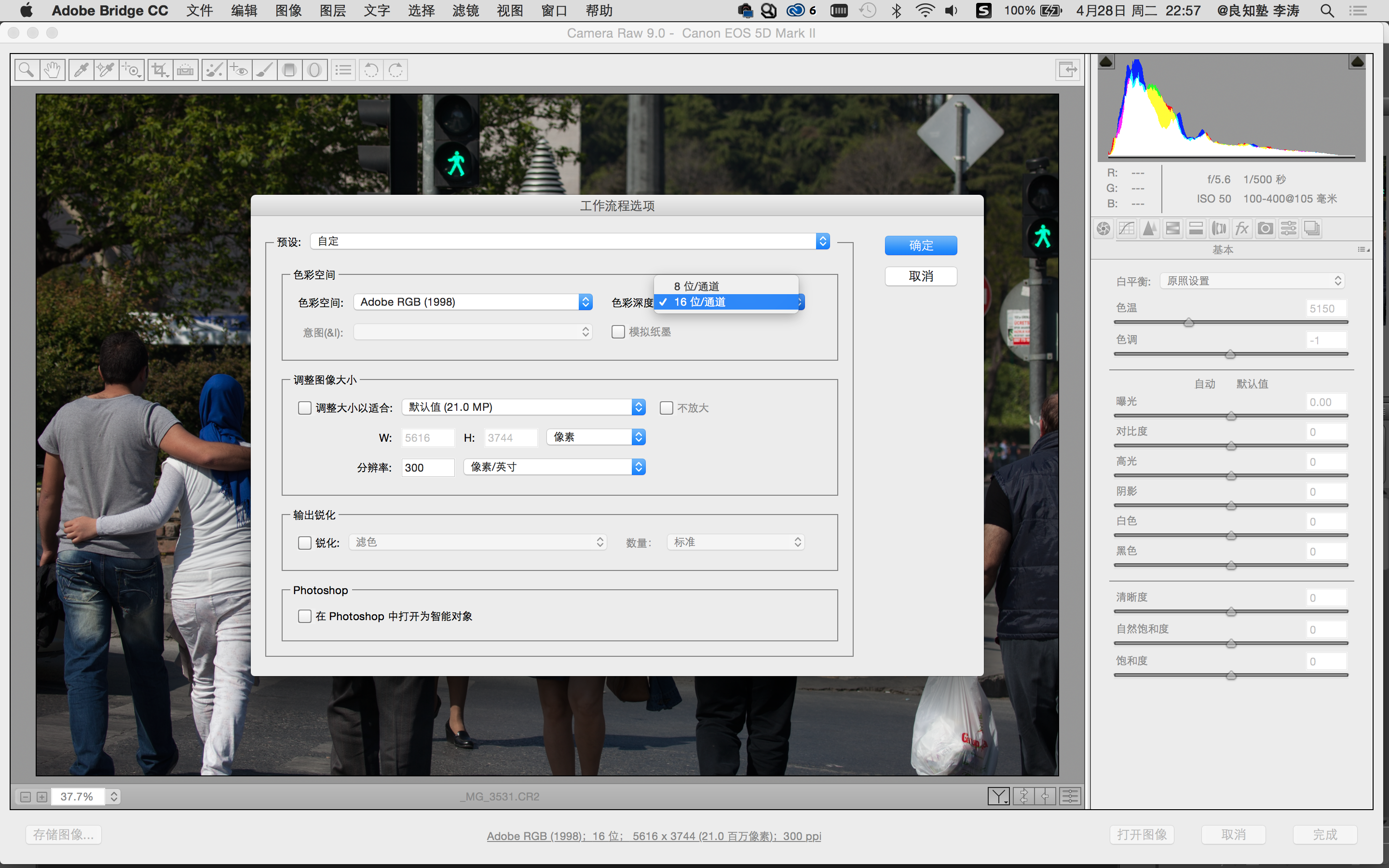Check 调整大小以适合 checkbox

tap(305, 407)
